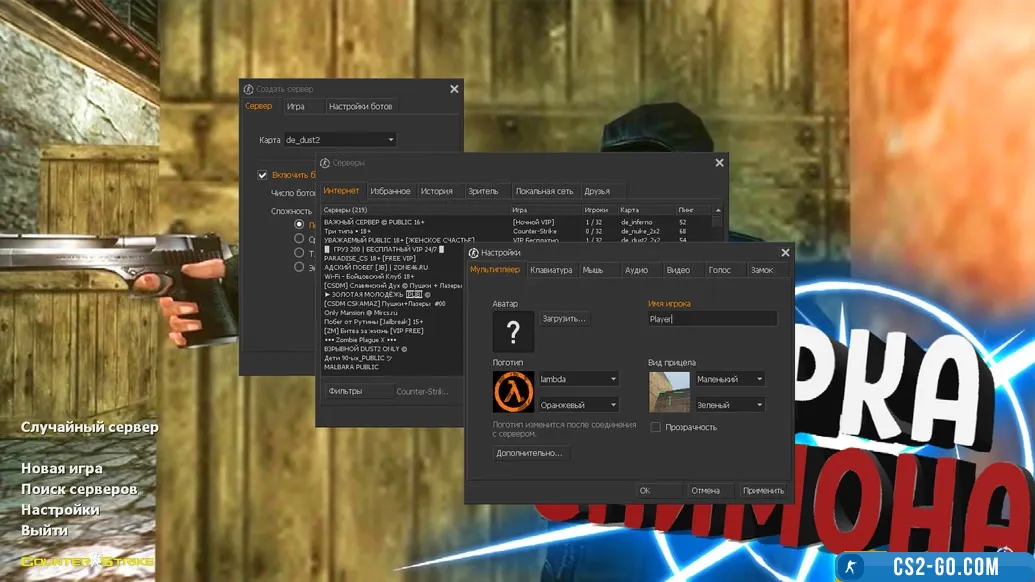Expand the lambda logo dropdown
1035x582 pixels.
[x=578, y=379]
